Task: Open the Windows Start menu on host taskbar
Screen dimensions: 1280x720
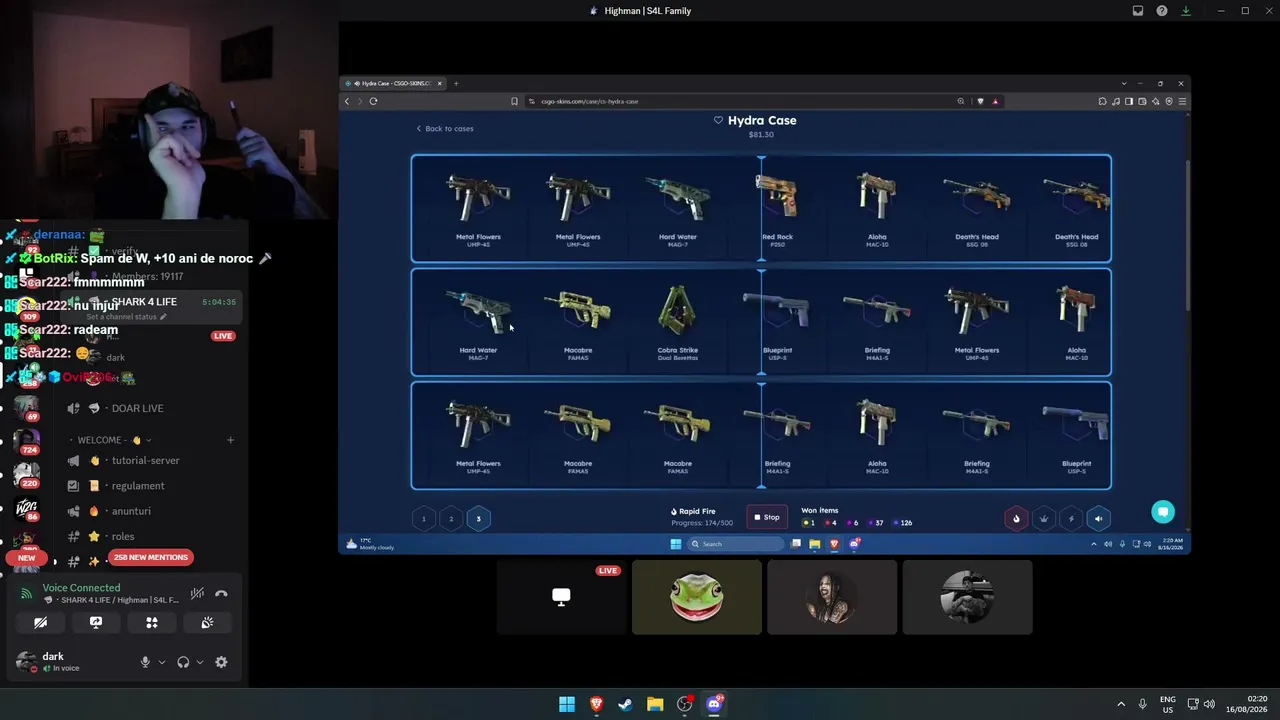Action: click(567, 704)
